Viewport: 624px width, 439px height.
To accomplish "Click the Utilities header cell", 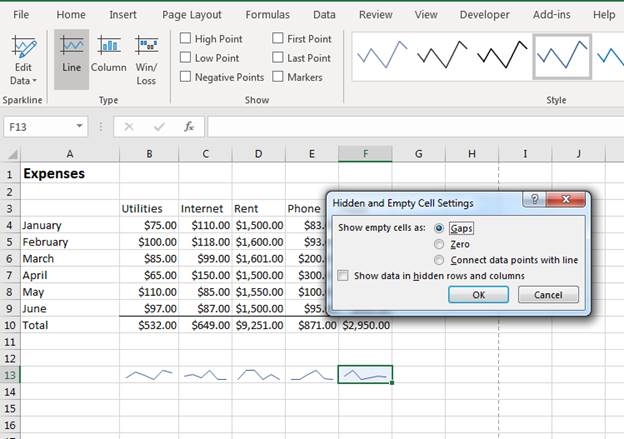I will pyautogui.click(x=149, y=209).
